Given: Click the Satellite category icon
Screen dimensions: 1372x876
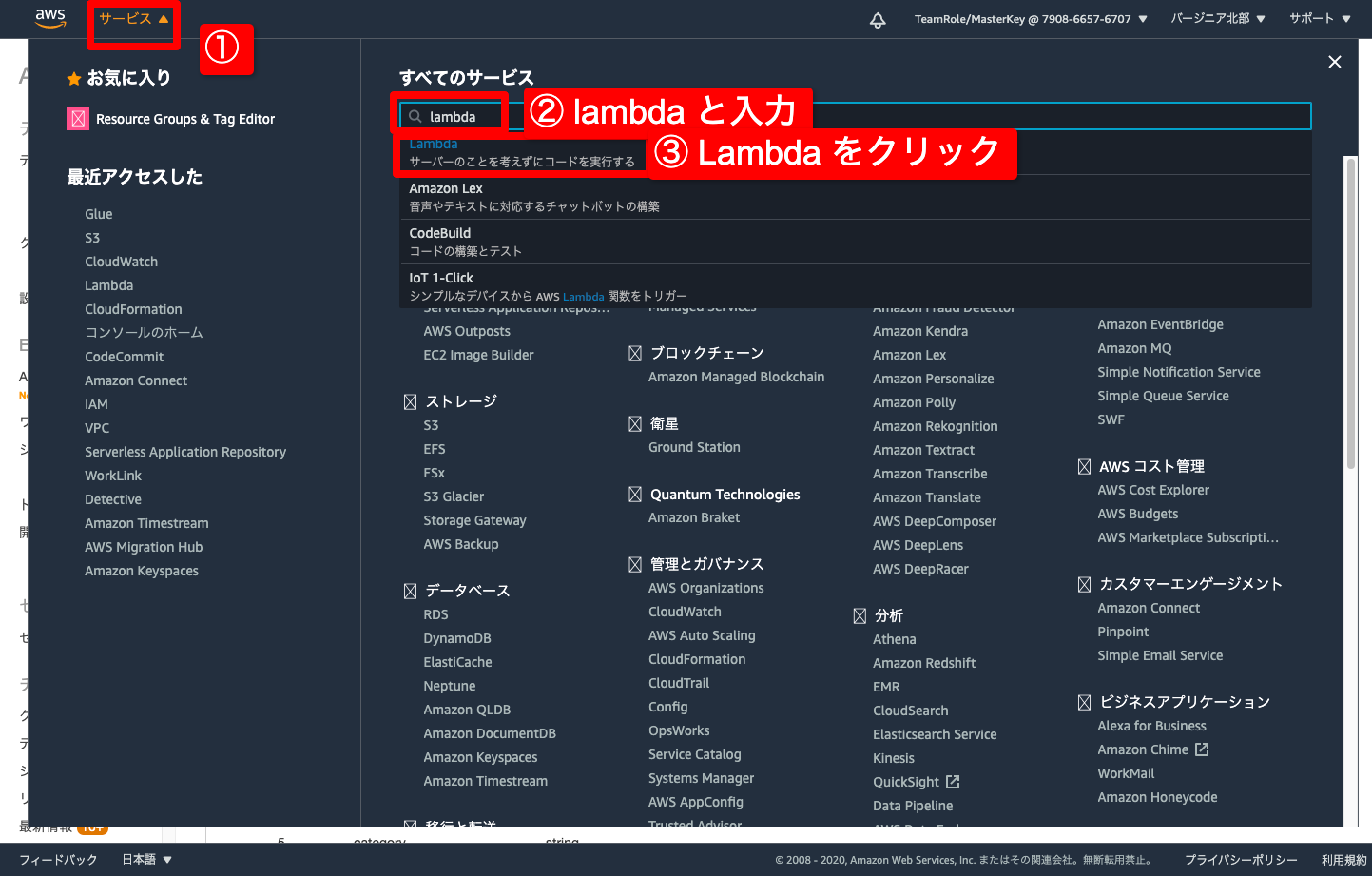Looking at the screenshot, I should coord(635,424).
